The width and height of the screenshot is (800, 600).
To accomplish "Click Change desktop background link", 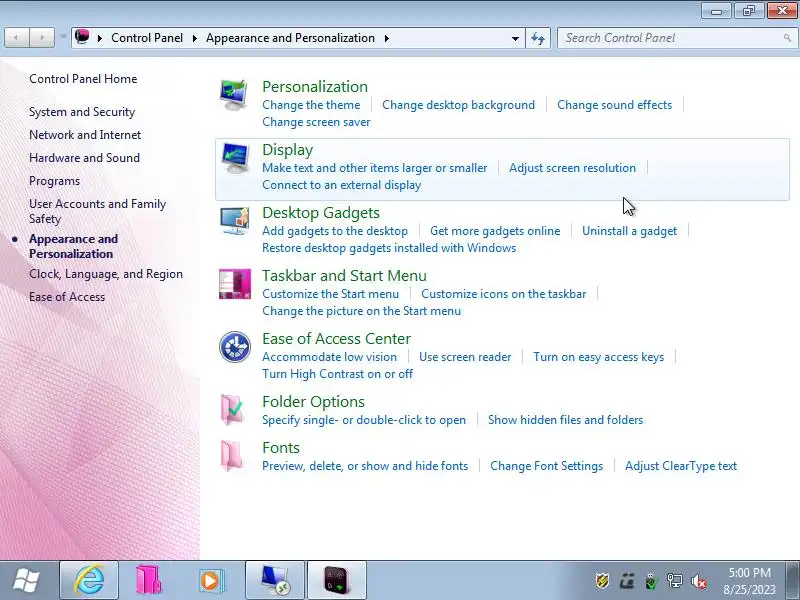I will pyautogui.click(x=458, y=105).
